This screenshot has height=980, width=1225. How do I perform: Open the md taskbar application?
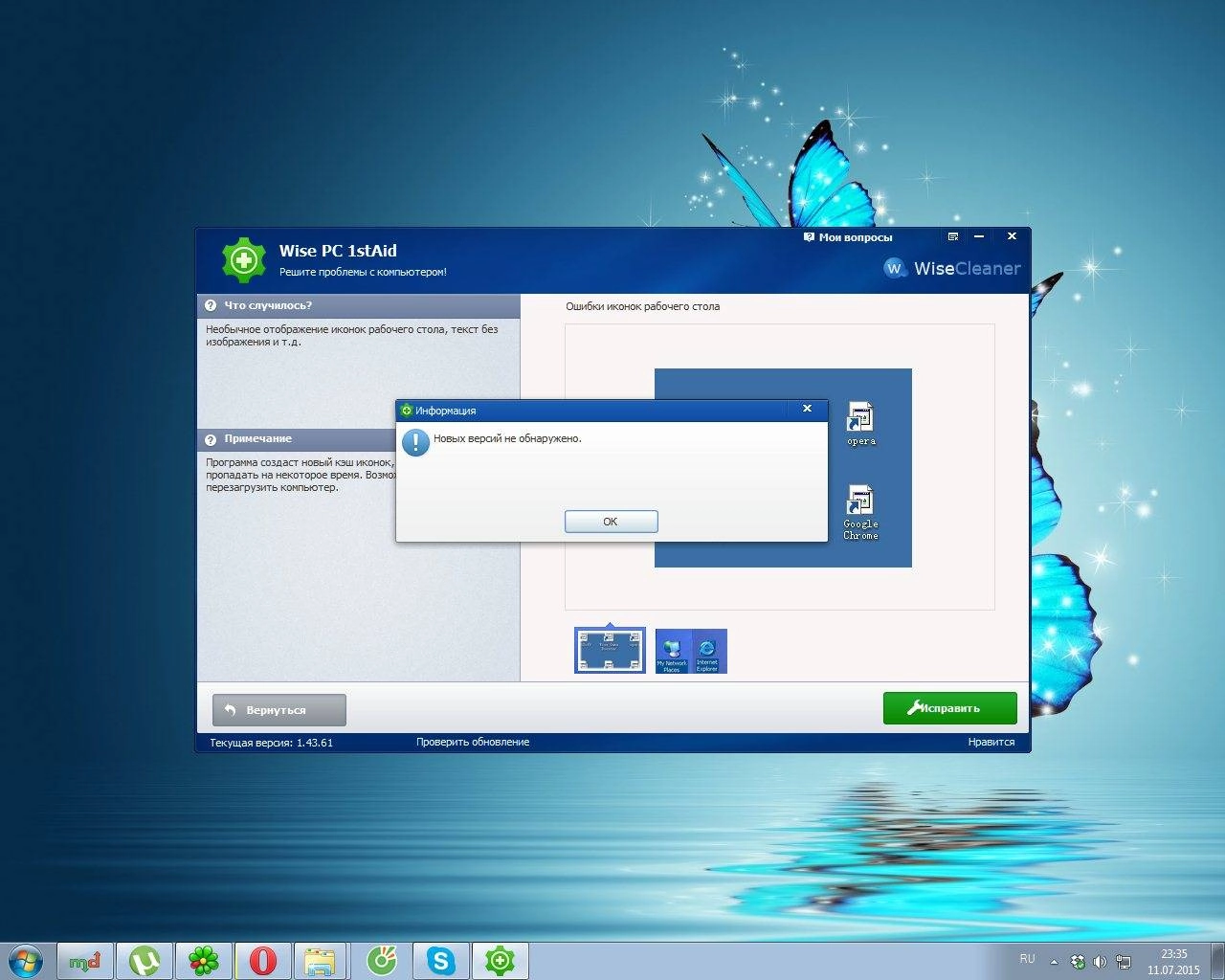(x=85, y=961)
